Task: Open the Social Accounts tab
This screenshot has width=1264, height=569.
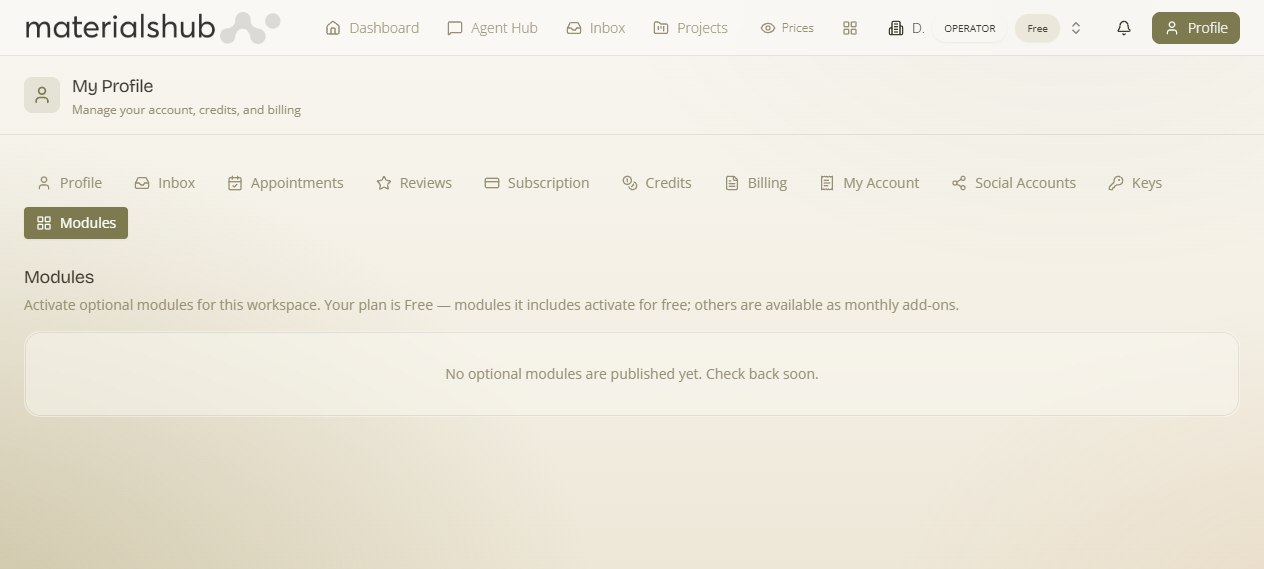Action: pyautogui.click(x=1014, y=183)
